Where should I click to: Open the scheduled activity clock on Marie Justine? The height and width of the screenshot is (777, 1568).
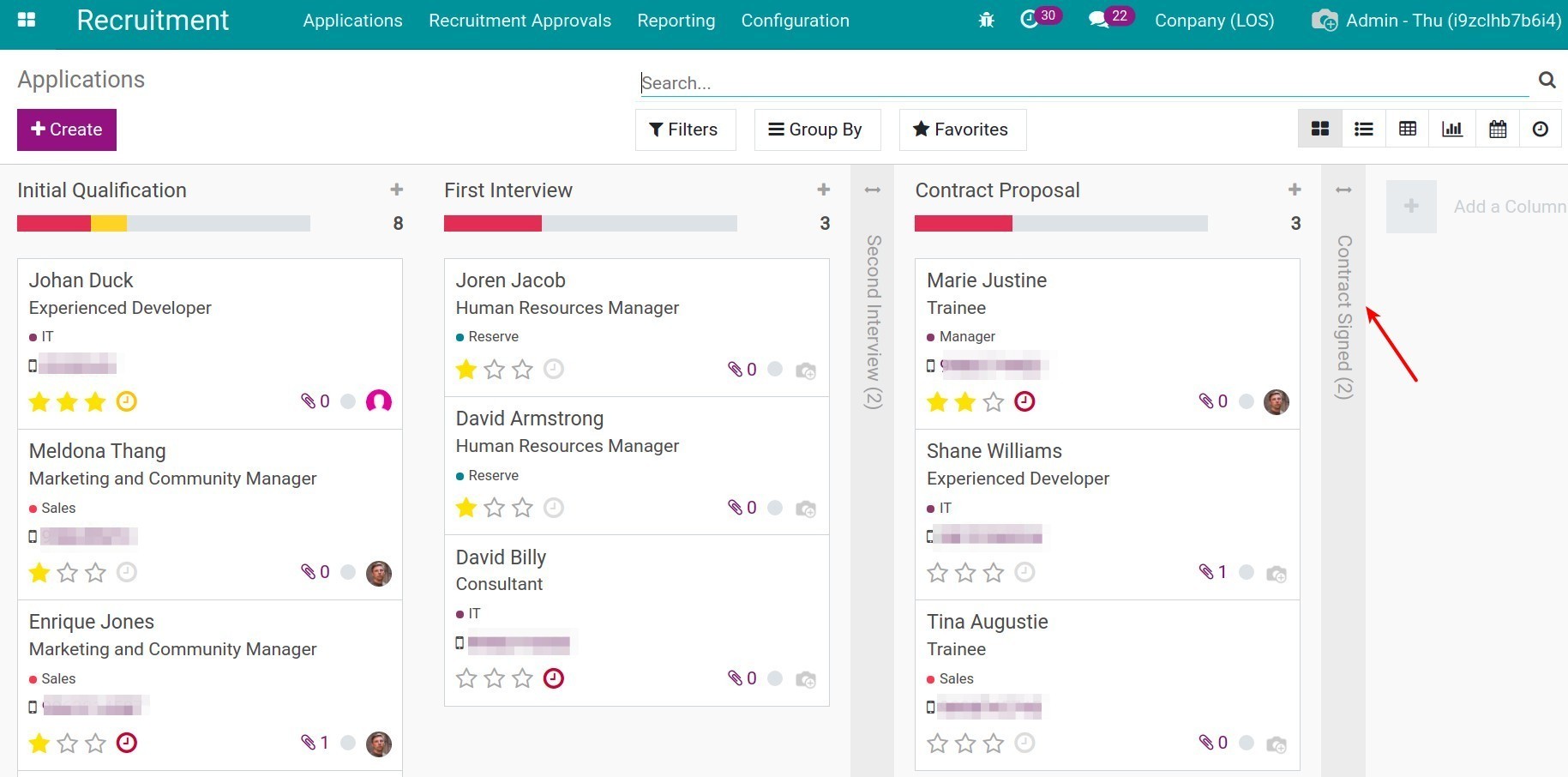tap(1024, 401)
